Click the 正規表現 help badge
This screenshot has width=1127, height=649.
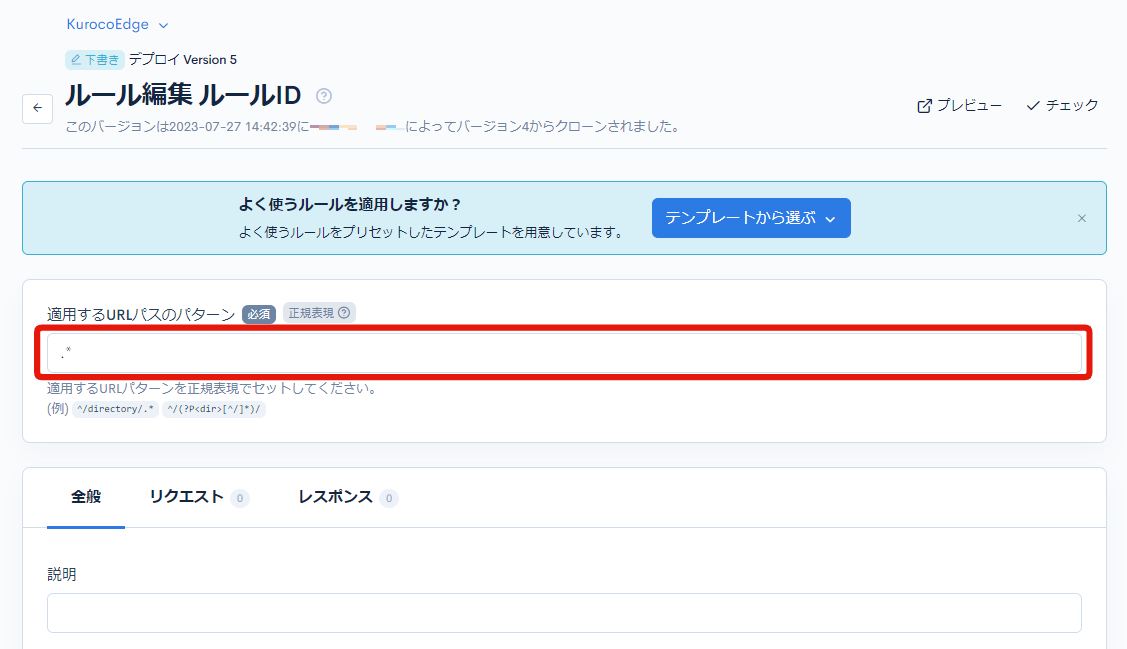click(319, 313)
